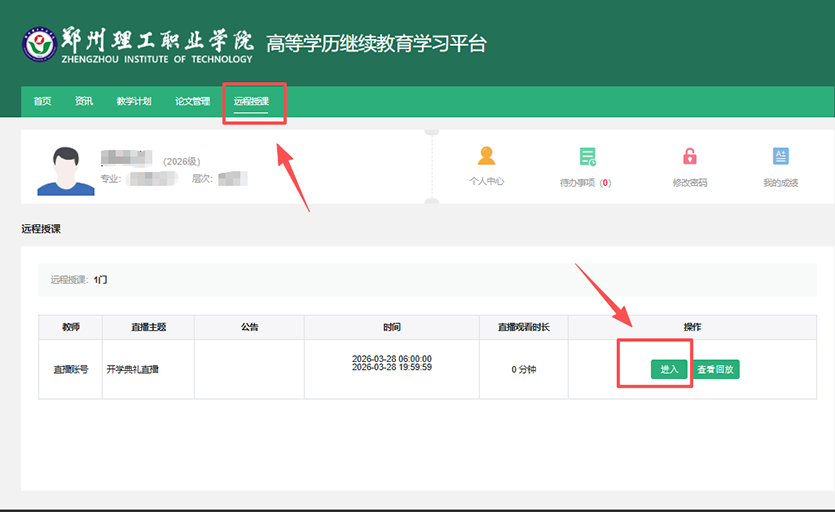Click the 个人中心 label text

click(x=486, y=181)
